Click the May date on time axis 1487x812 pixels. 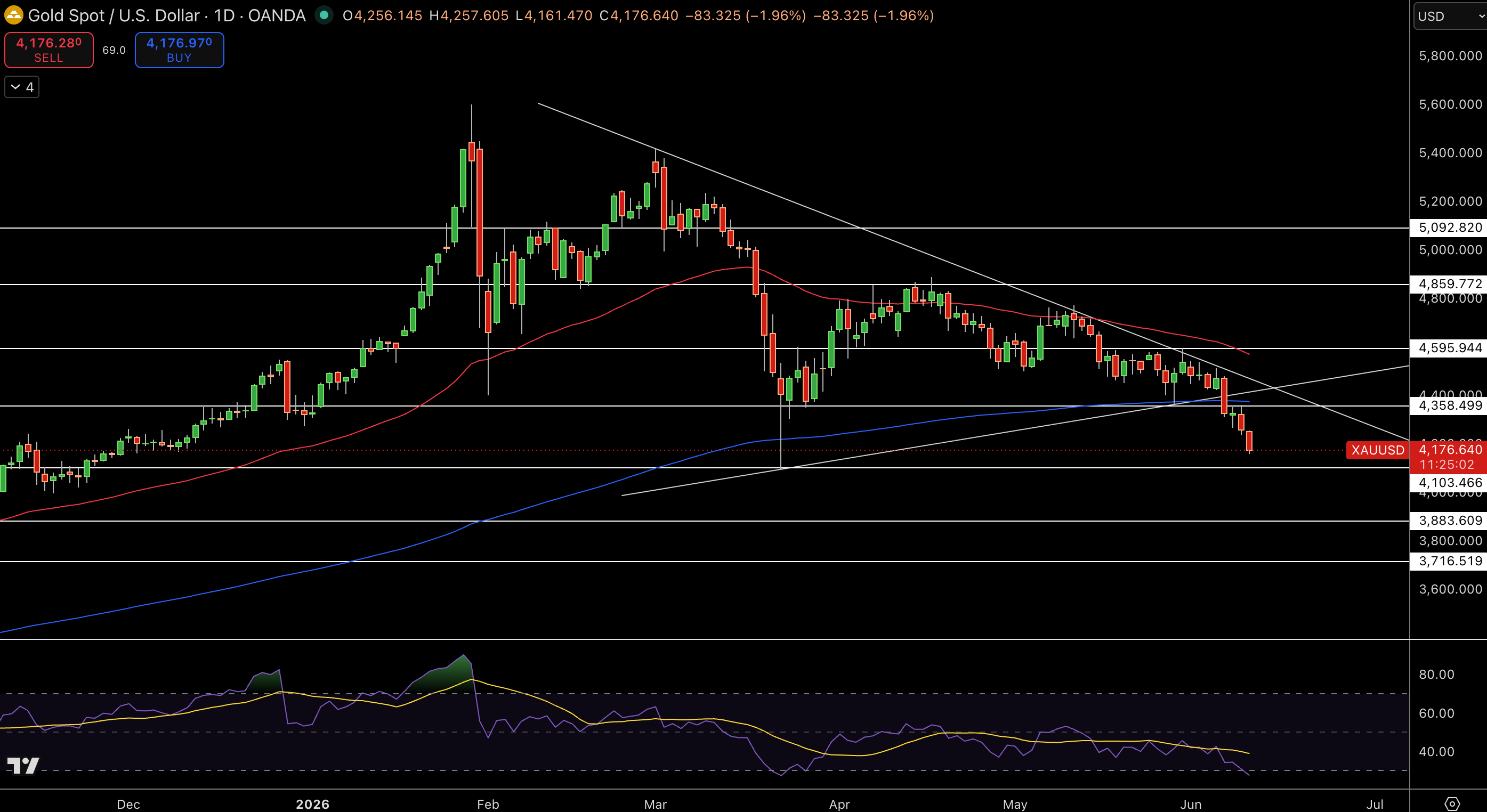click(1015, 804)
